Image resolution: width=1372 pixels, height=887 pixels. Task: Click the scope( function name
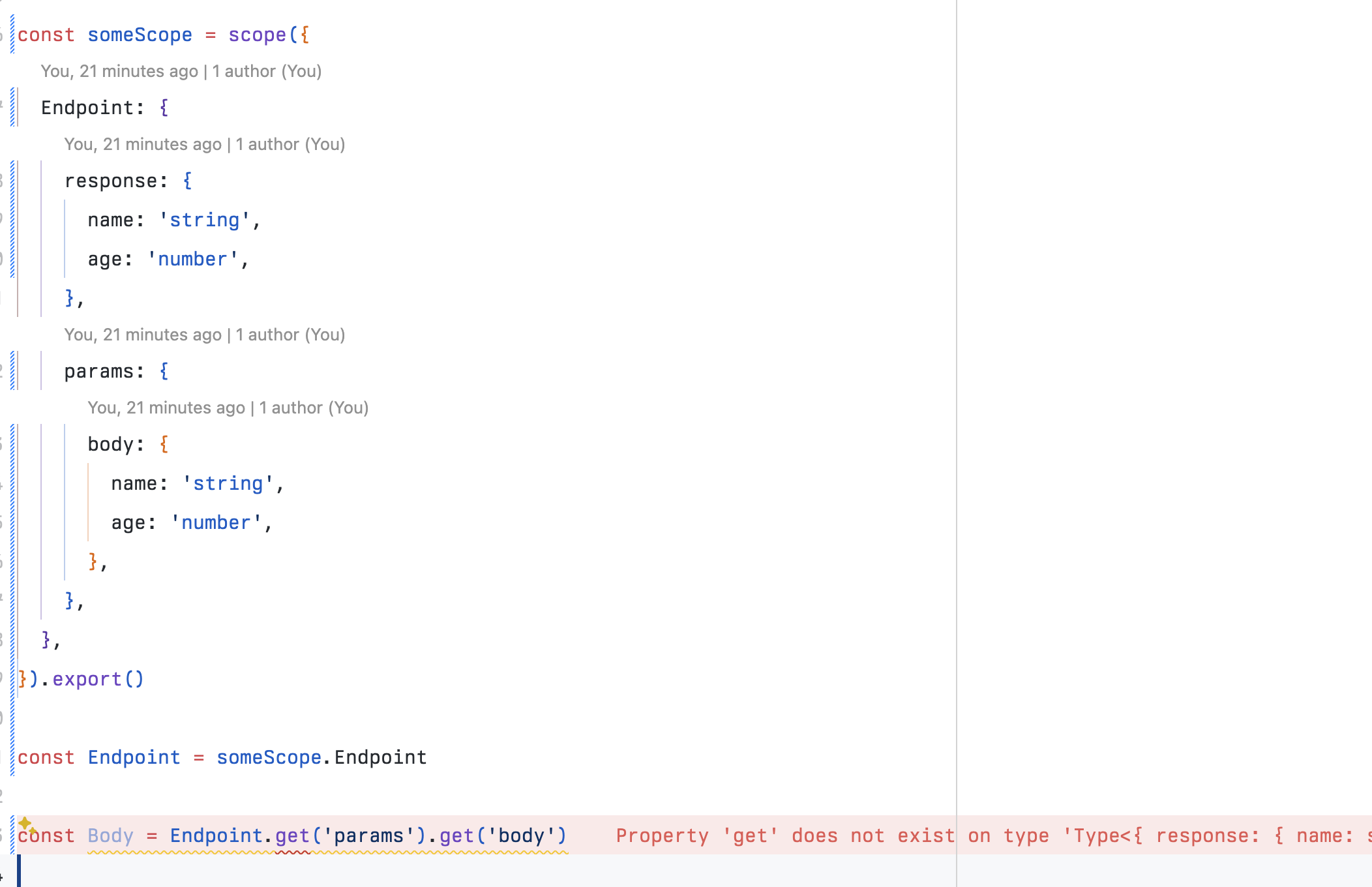click(x=258, y=35)
